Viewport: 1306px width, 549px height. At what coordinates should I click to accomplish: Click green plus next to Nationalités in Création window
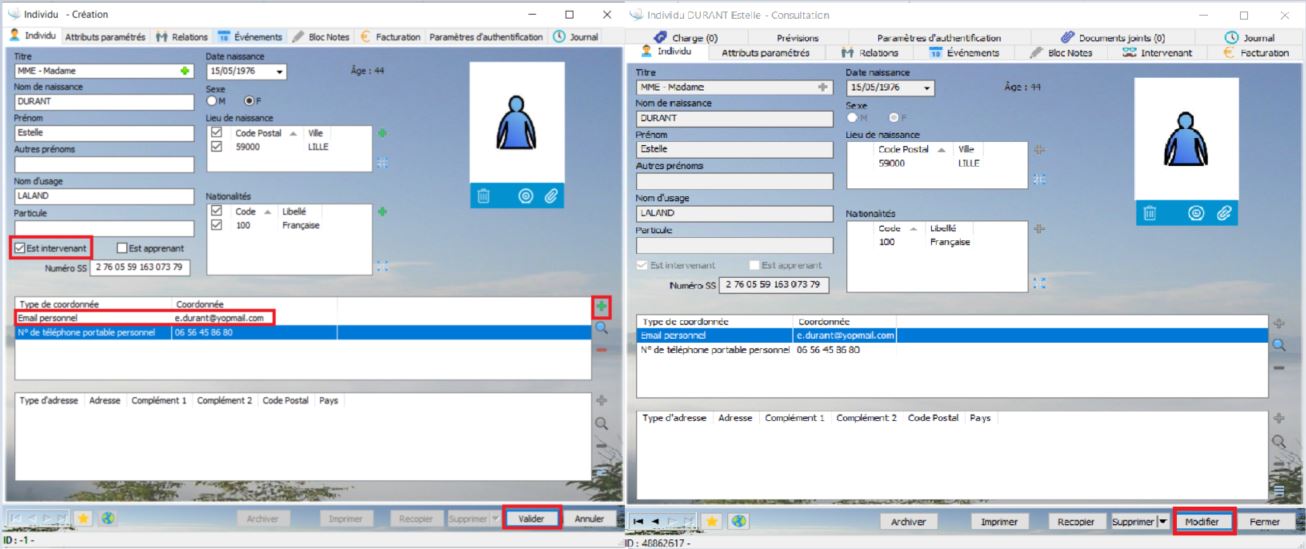381,211
